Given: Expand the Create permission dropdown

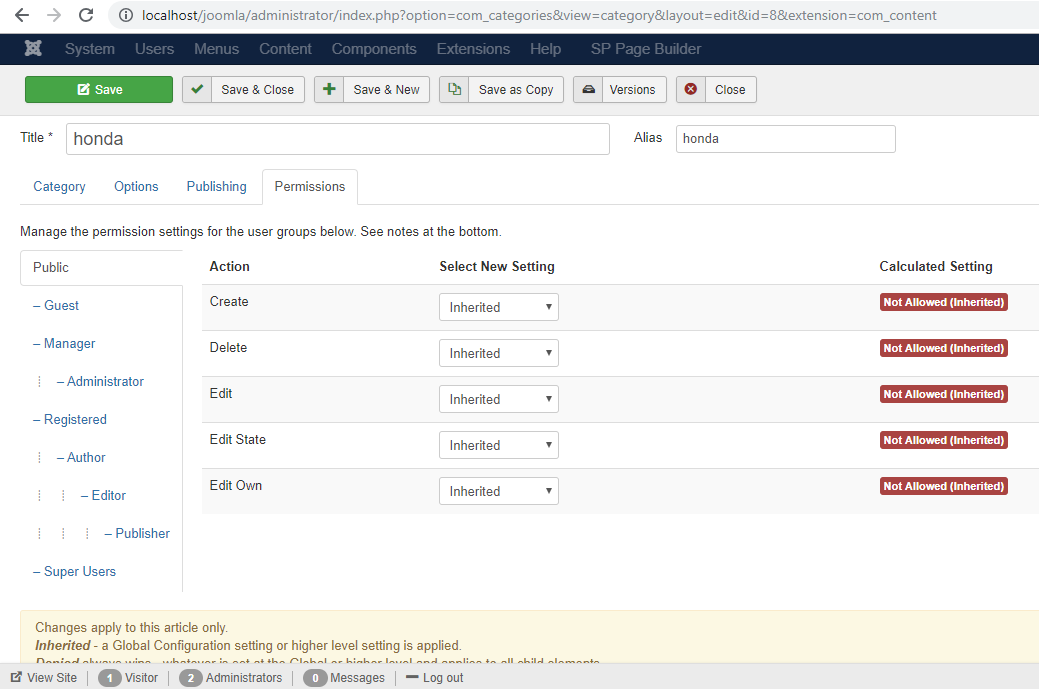Looking at the screenshot, I should pos(498,307).
